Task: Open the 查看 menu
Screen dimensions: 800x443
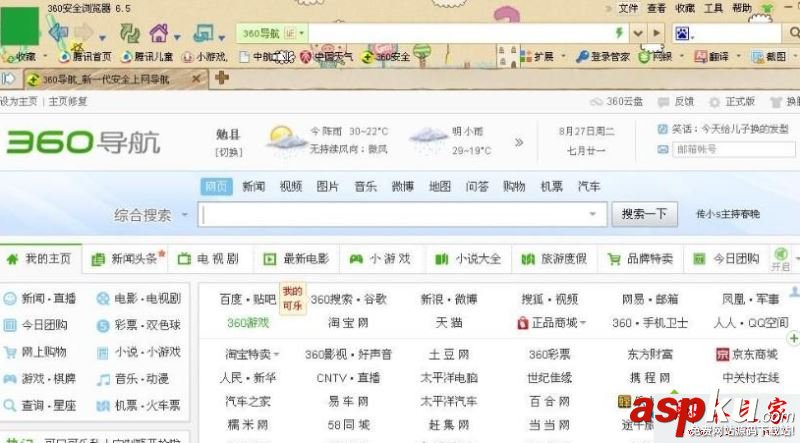Action: point(657,8)
